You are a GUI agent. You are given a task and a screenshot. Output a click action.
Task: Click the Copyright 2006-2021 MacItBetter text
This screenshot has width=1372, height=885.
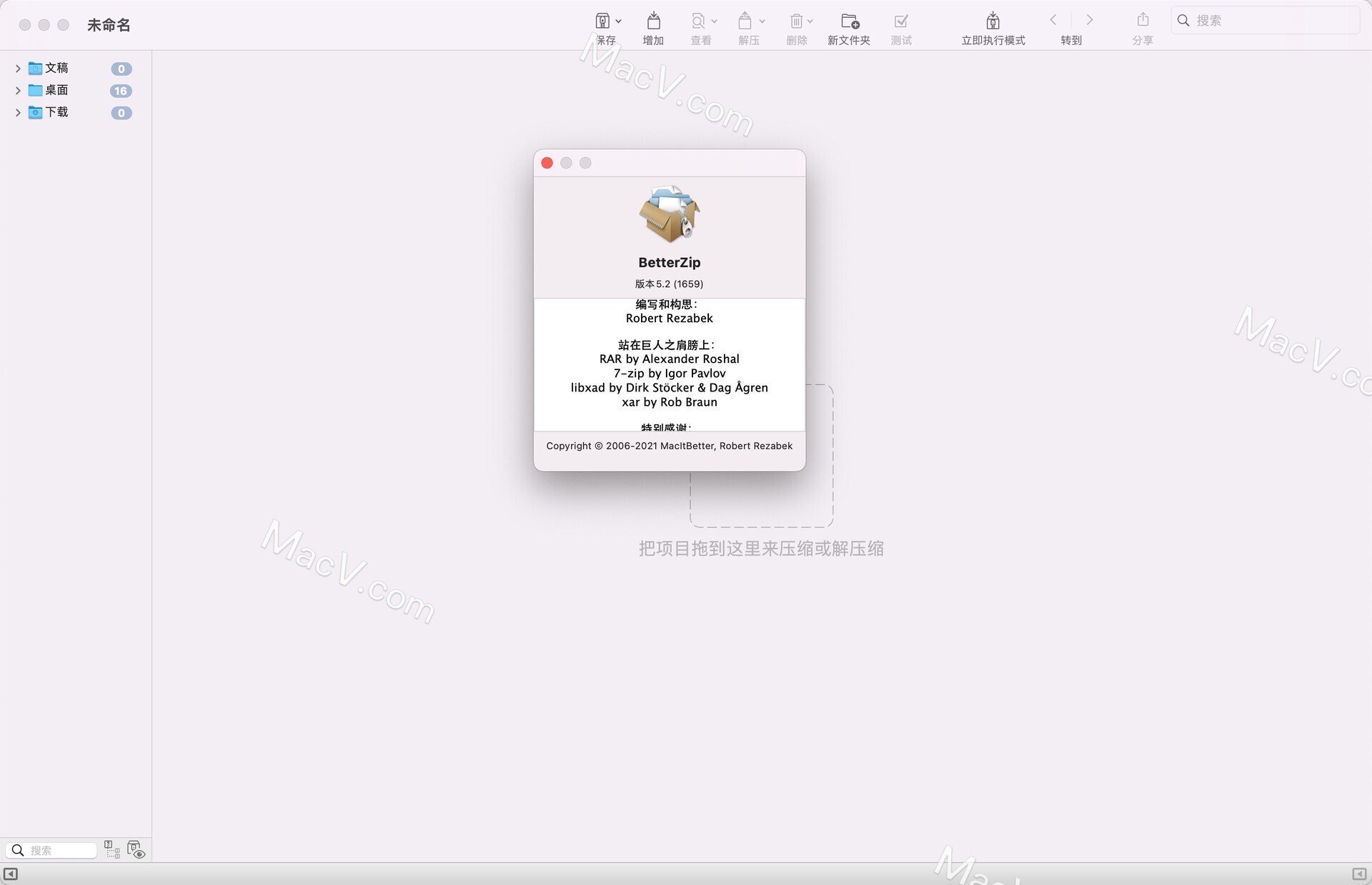point(670,446)
